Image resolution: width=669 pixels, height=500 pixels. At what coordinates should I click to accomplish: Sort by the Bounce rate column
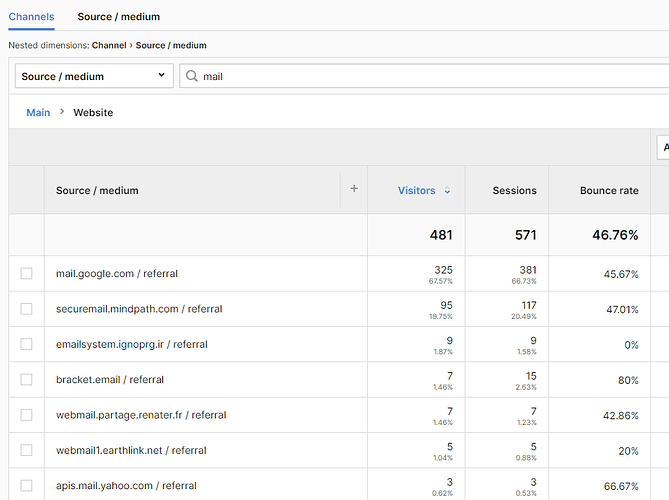point(609,190)
